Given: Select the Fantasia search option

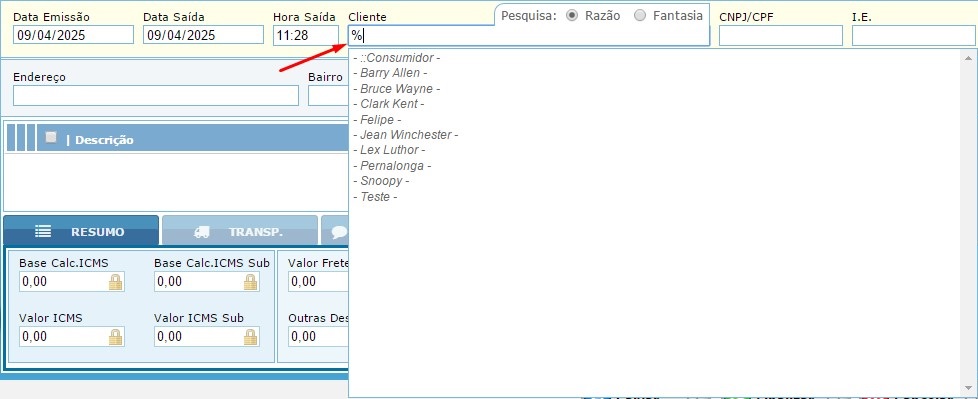Looking at the screenshot, I should coord(640,16).
